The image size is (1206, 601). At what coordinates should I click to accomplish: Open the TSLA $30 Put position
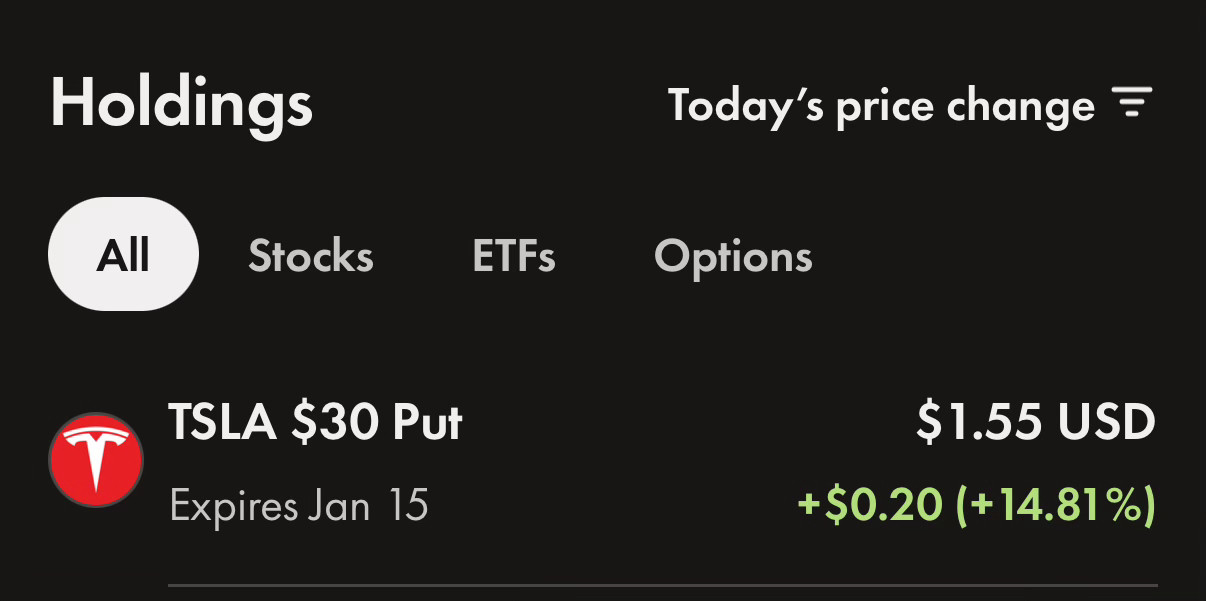602,462
